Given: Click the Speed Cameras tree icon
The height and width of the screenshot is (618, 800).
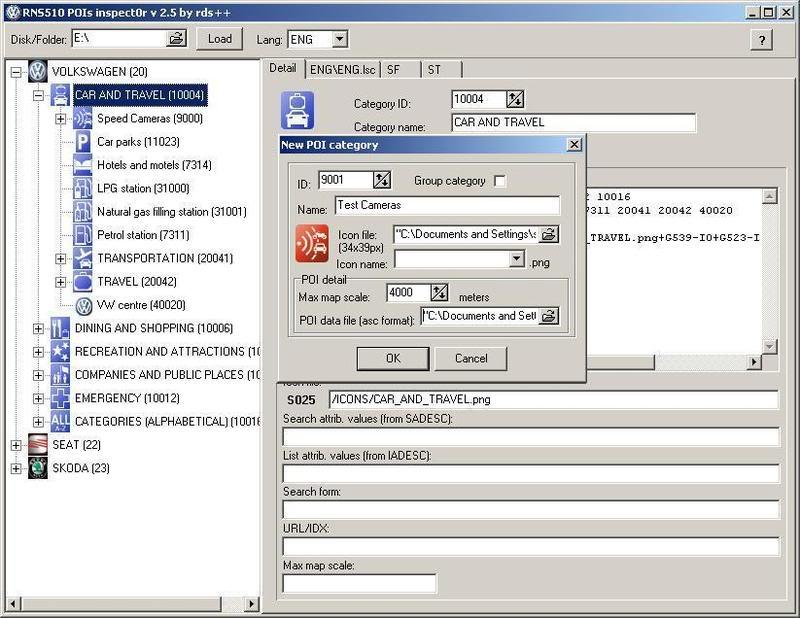Looking at the screenshot, I should point(83,118).
